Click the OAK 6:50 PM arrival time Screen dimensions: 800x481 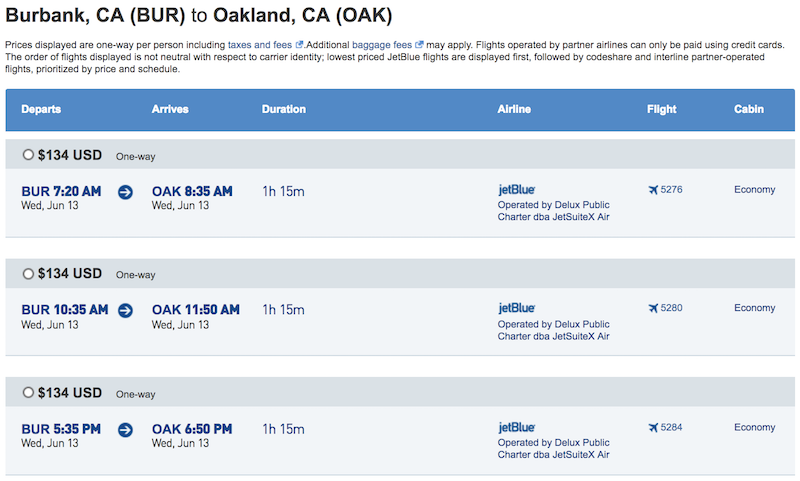192,429
